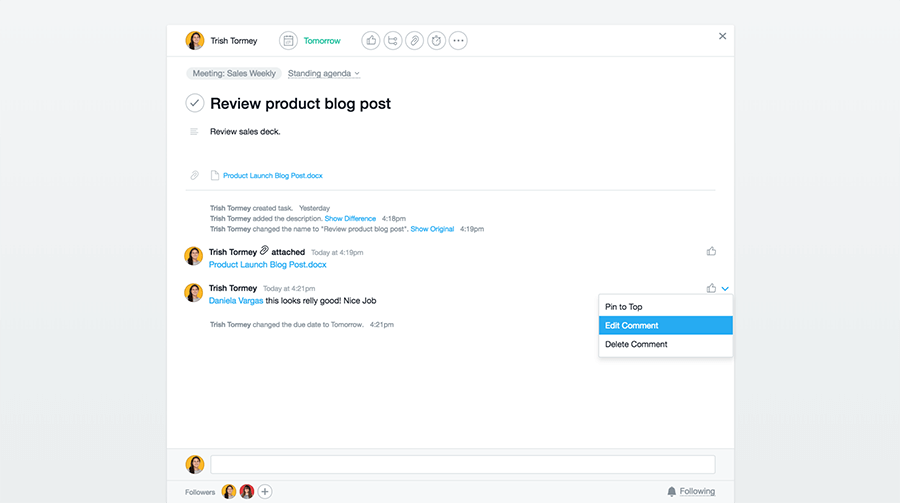Click Trish Tormey avatar on 4:21pm comment

[193, 293]
